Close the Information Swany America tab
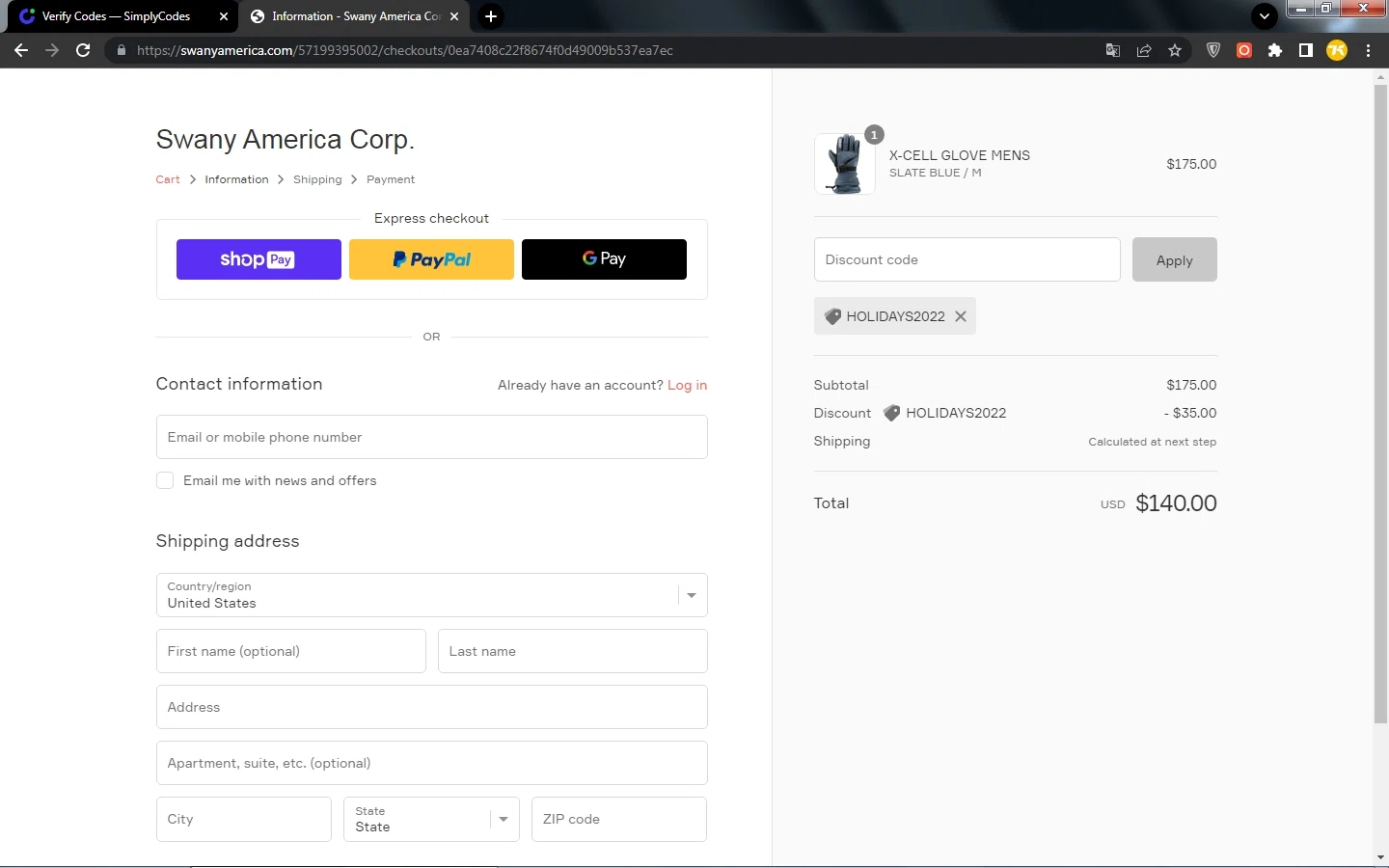The height and width of the screenshot is (868, 1389). pos(454,16)
